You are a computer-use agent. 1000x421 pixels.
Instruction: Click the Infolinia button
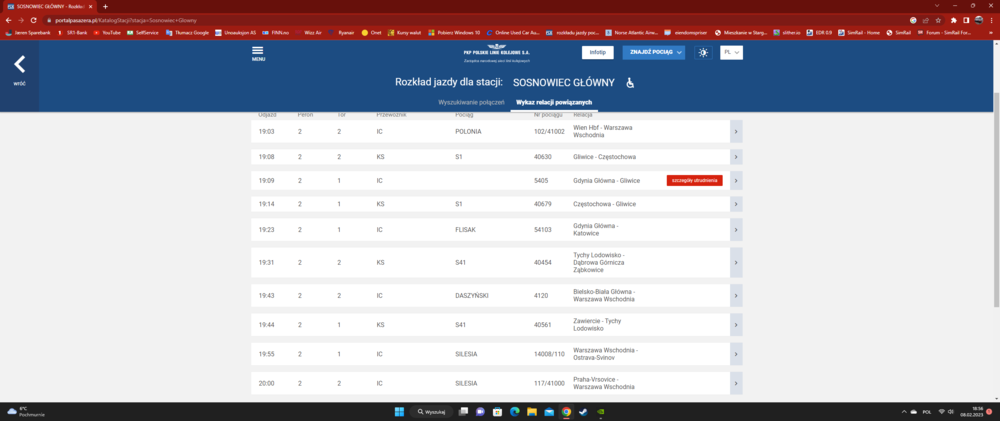[597, 52]
